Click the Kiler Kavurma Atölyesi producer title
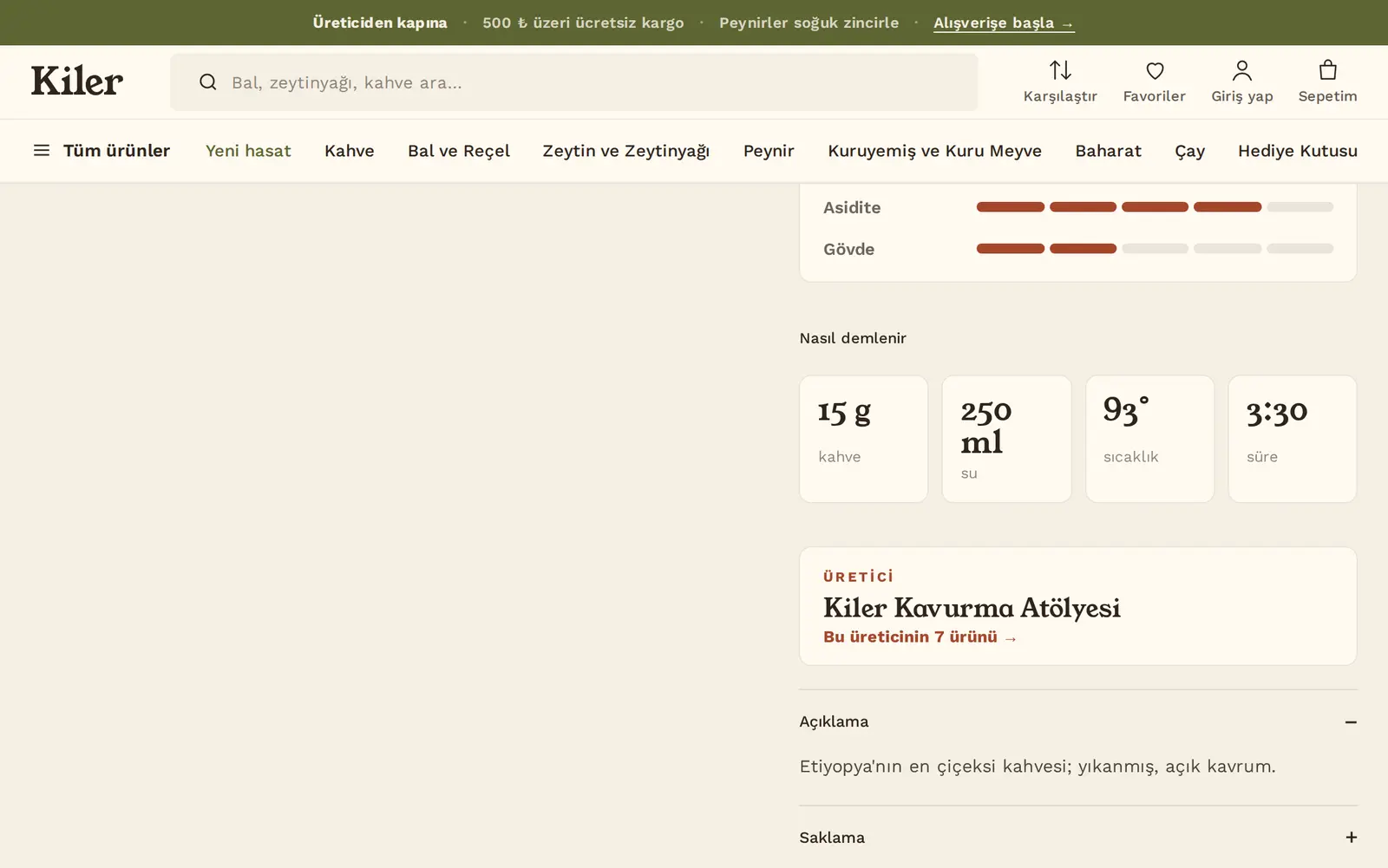1388x868 pixels. click(972, 608)
